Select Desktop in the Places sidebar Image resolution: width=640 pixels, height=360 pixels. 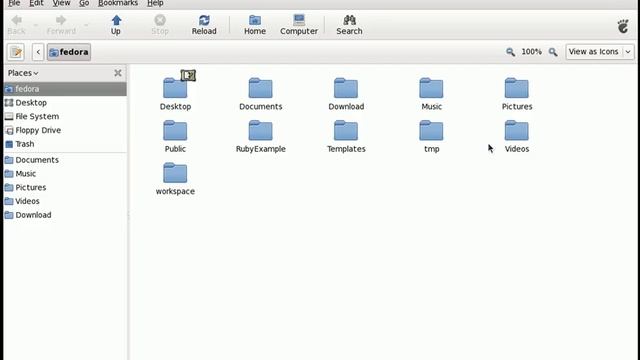coord(65,103)
